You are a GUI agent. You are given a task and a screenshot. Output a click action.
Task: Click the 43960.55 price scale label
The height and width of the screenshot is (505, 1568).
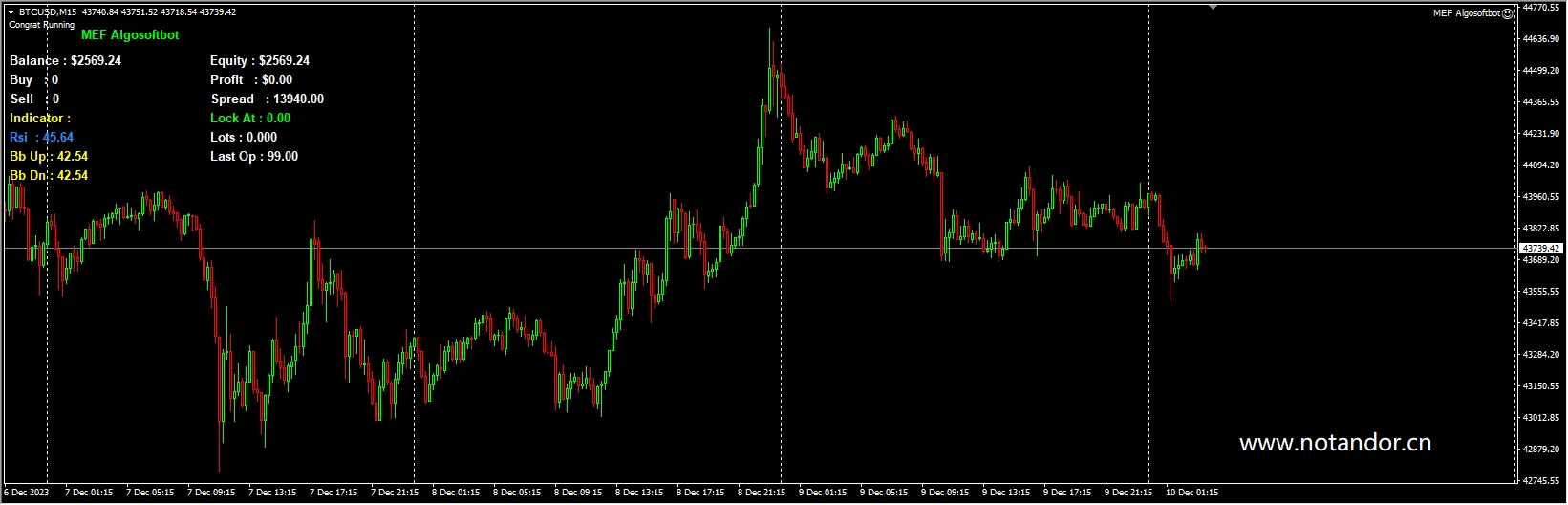click(1541, 197)
